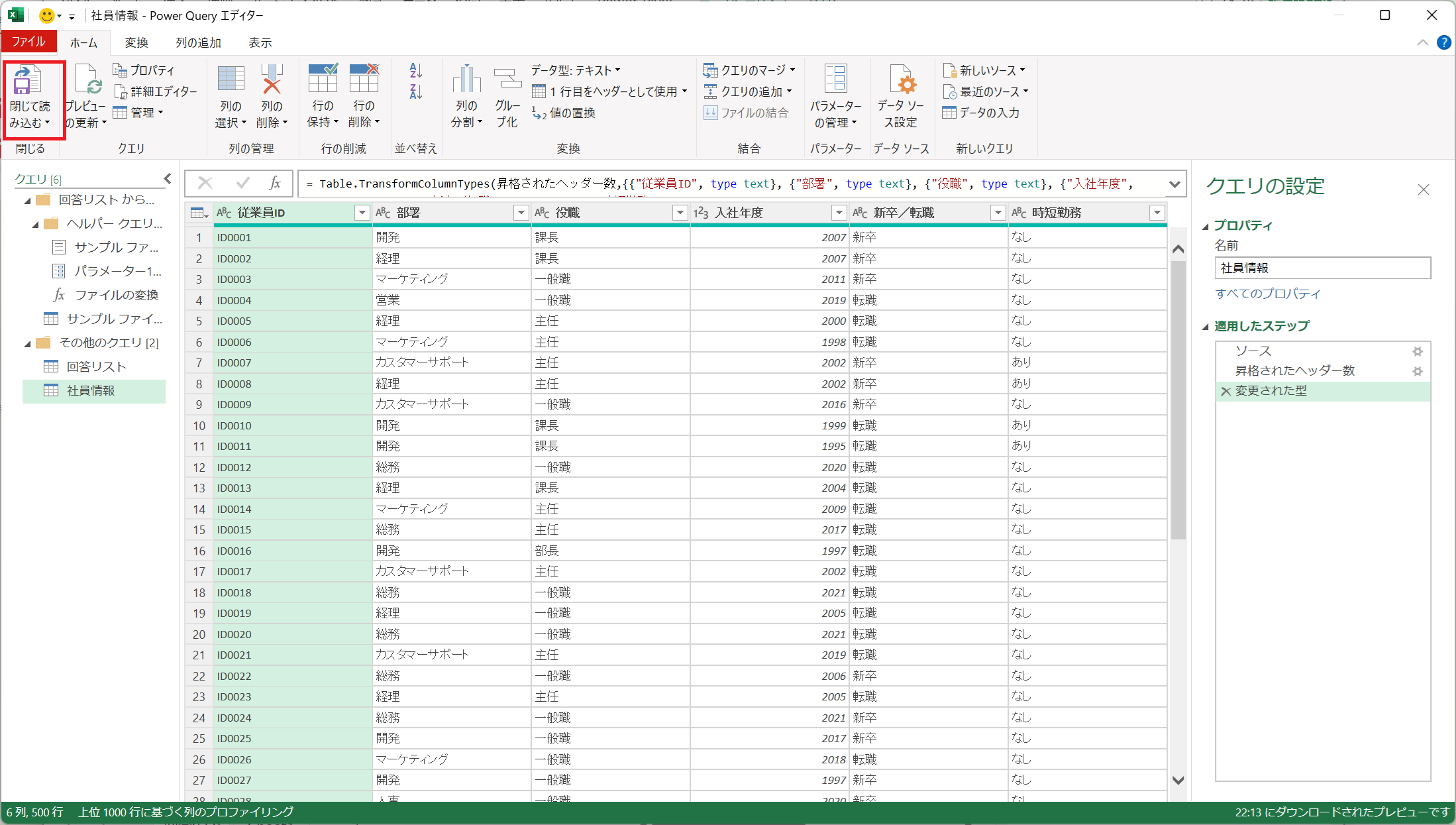Image resolution: width=1456 pixels, height=825 pixels.
Task: Open the 管理 dropdown in Query group
Action: coord(138,113)
